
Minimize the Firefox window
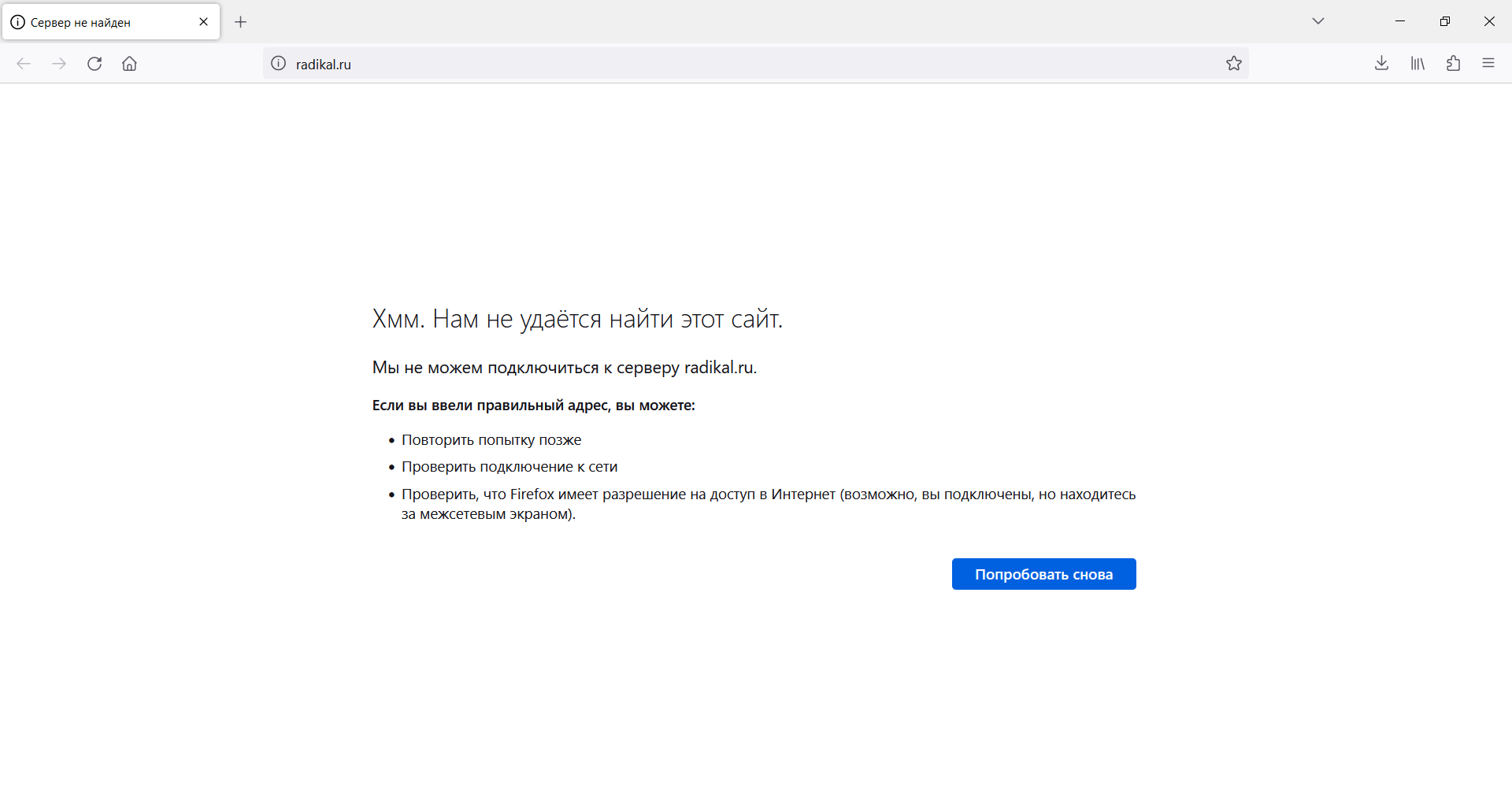(1400, 21)
